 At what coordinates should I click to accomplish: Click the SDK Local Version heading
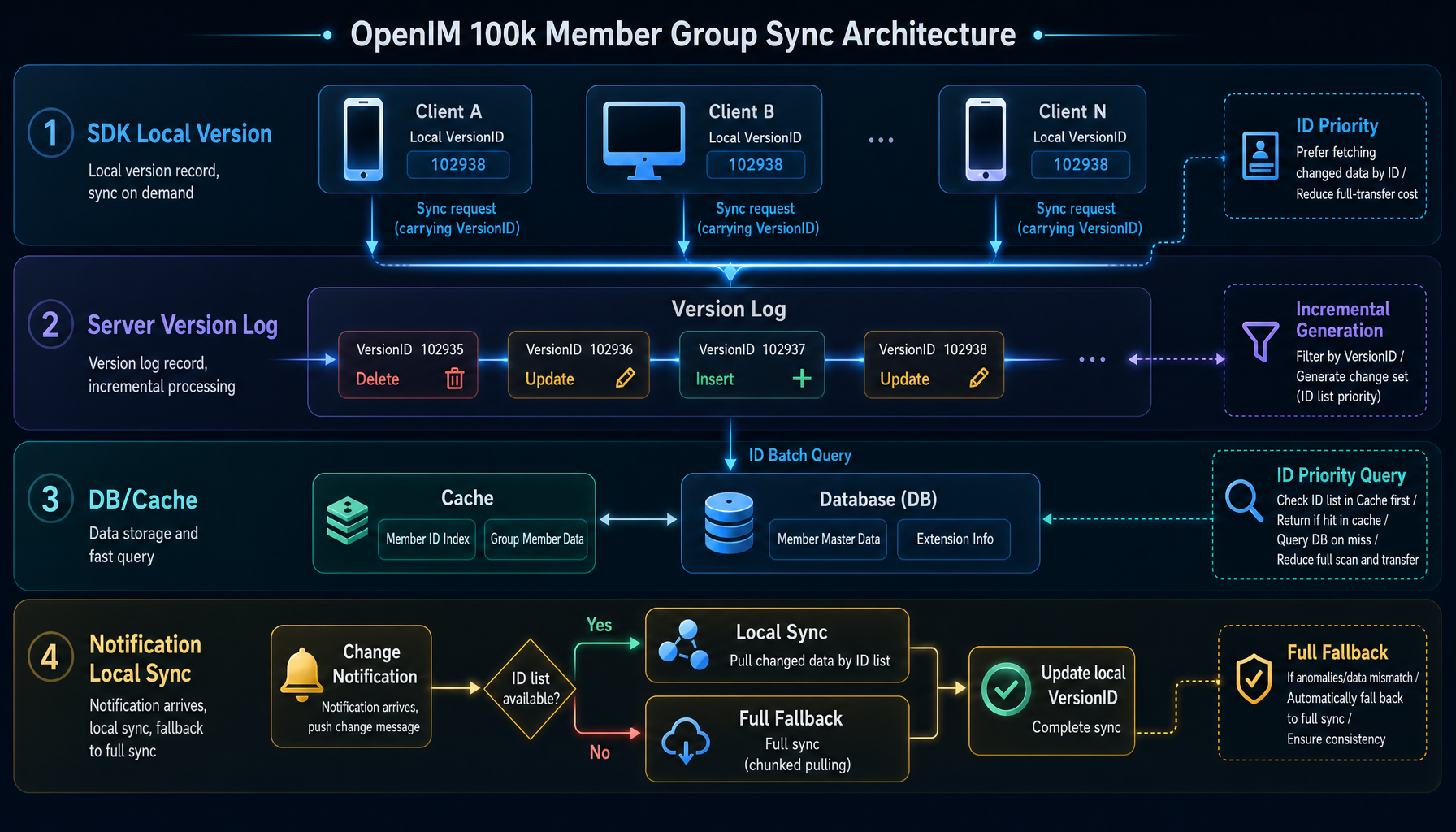click(180, 133)
